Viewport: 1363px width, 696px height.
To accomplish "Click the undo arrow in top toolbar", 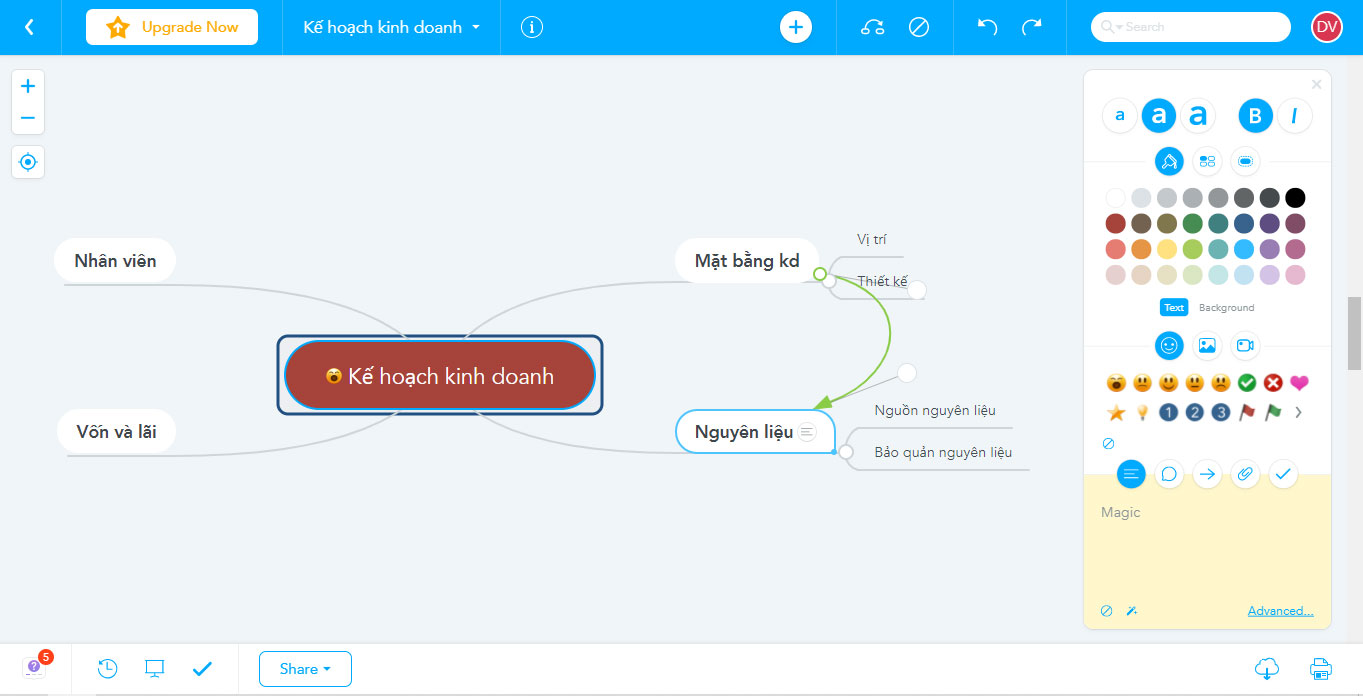I will [987, 27].
